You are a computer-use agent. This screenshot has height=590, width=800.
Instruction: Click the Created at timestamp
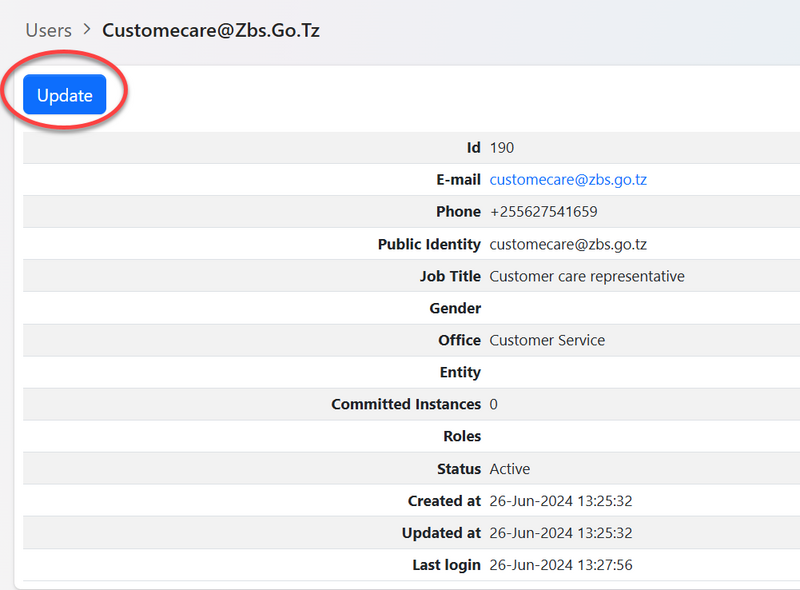tap(560, 500)
